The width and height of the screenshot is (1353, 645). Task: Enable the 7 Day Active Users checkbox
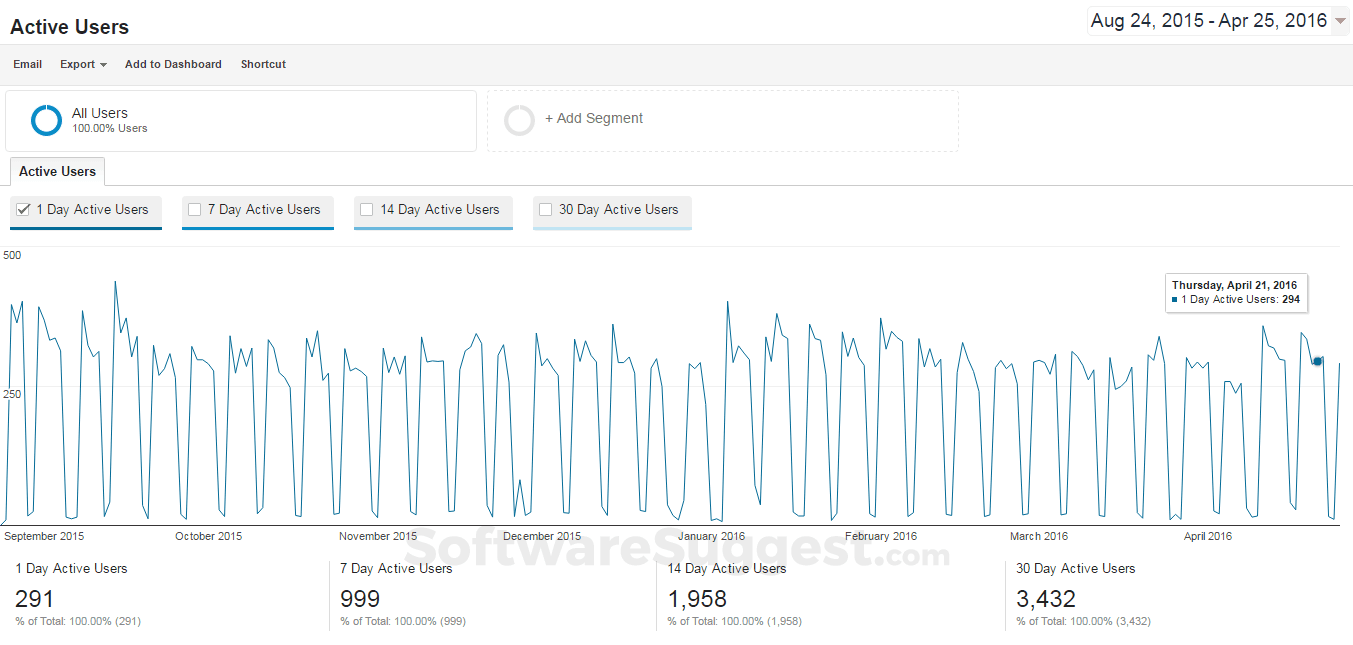coord(195,210)
